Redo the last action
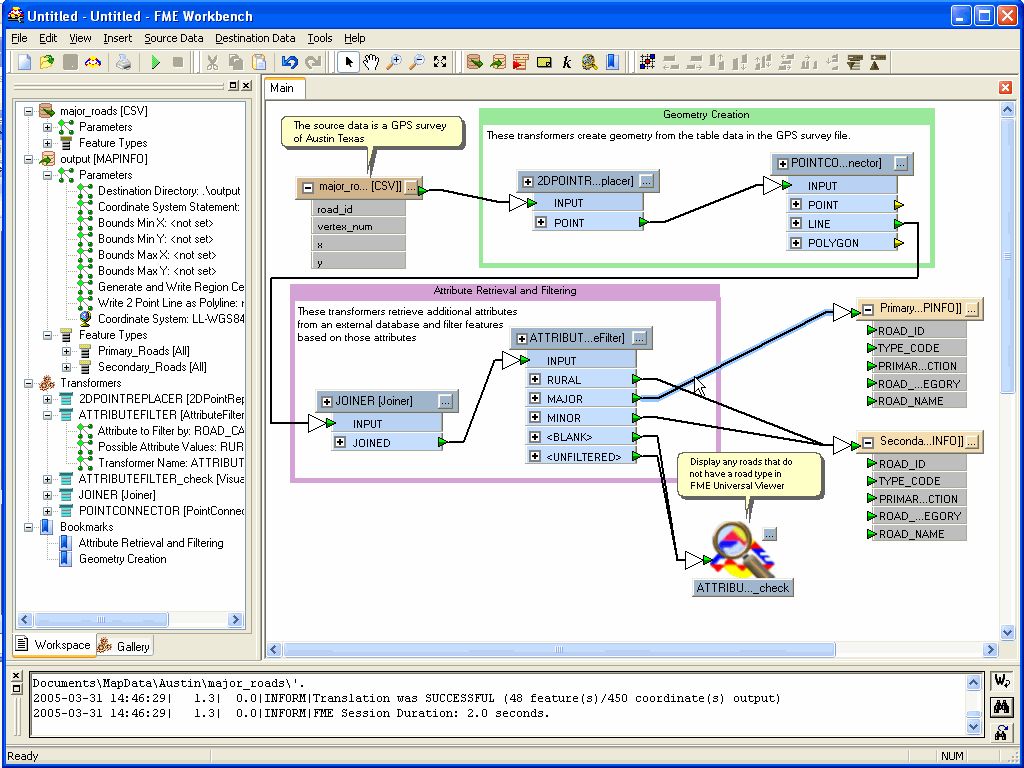Image resolution: width=1024 pixels, height=768 pixels. coord(312,62)
